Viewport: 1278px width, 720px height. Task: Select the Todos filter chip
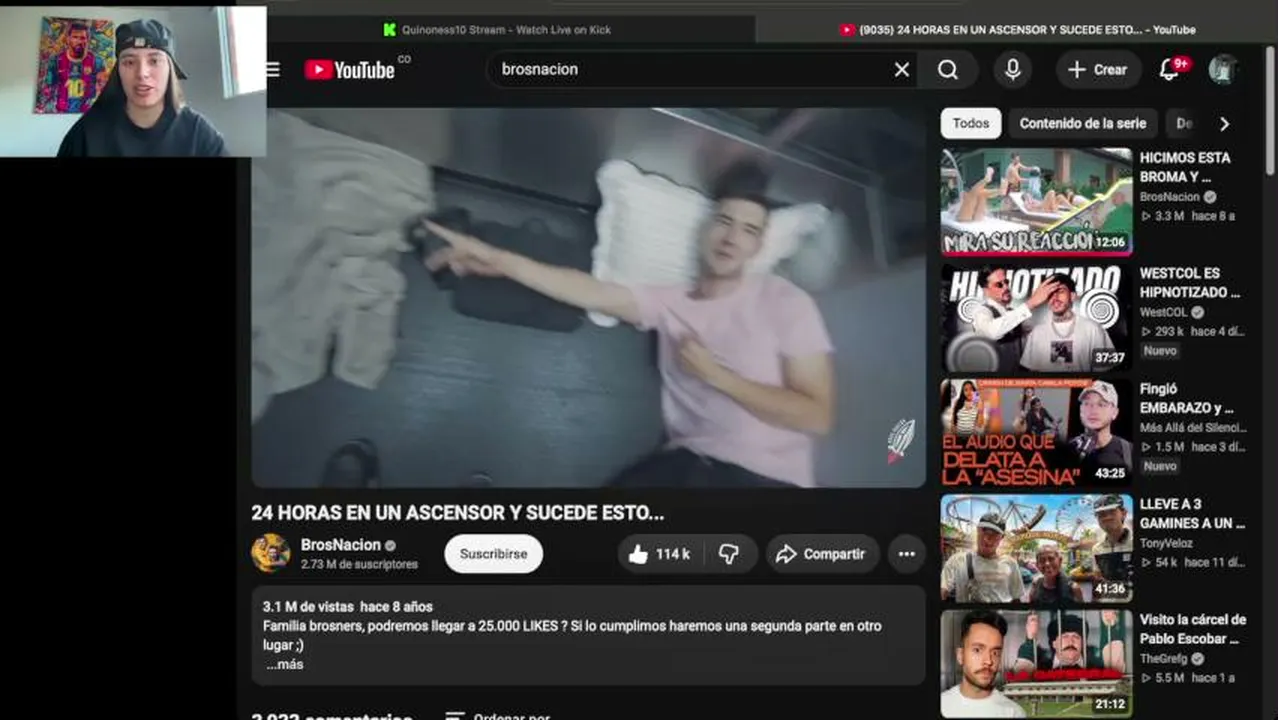click(x=971, y=123)
